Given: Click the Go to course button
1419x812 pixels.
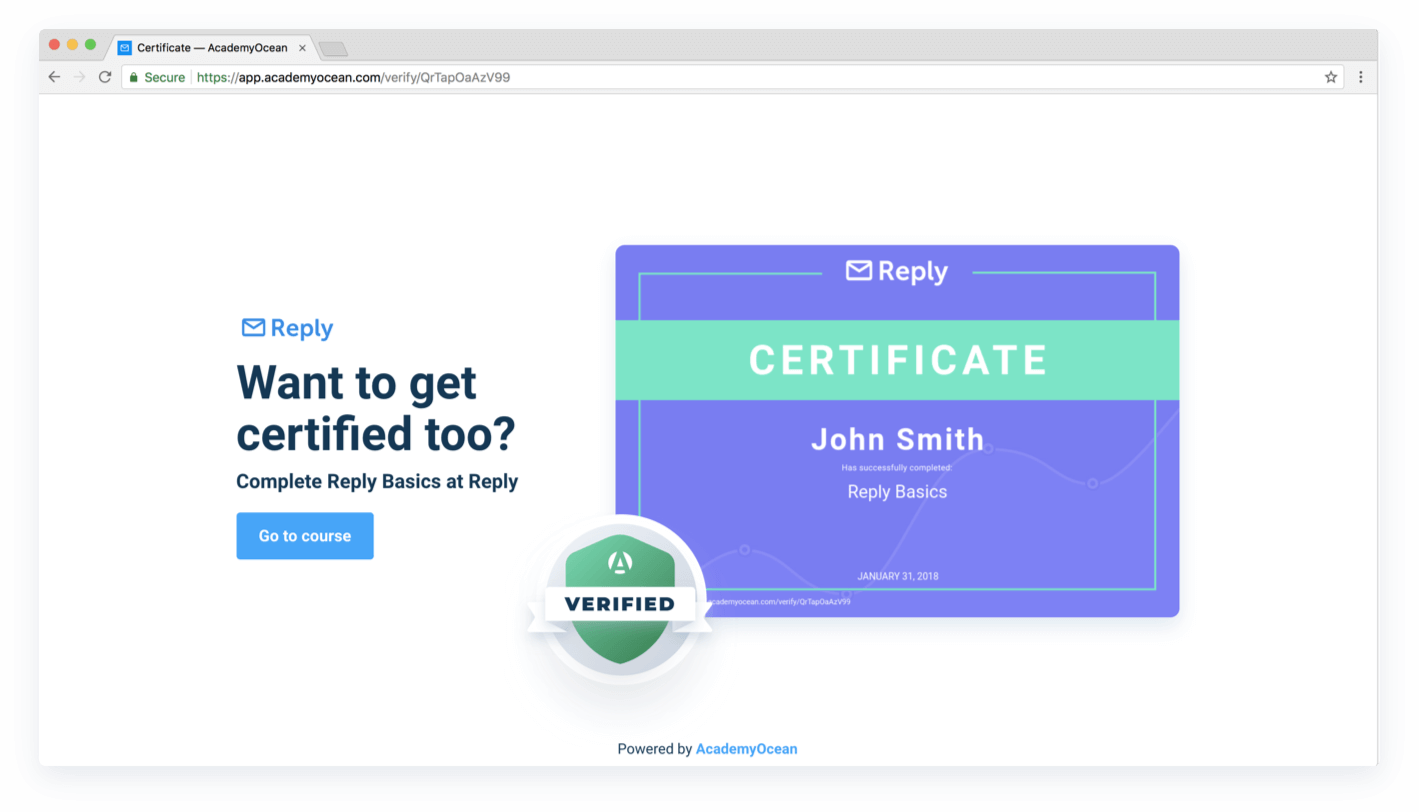Looking at the screenshot, I should click(305, 536).
